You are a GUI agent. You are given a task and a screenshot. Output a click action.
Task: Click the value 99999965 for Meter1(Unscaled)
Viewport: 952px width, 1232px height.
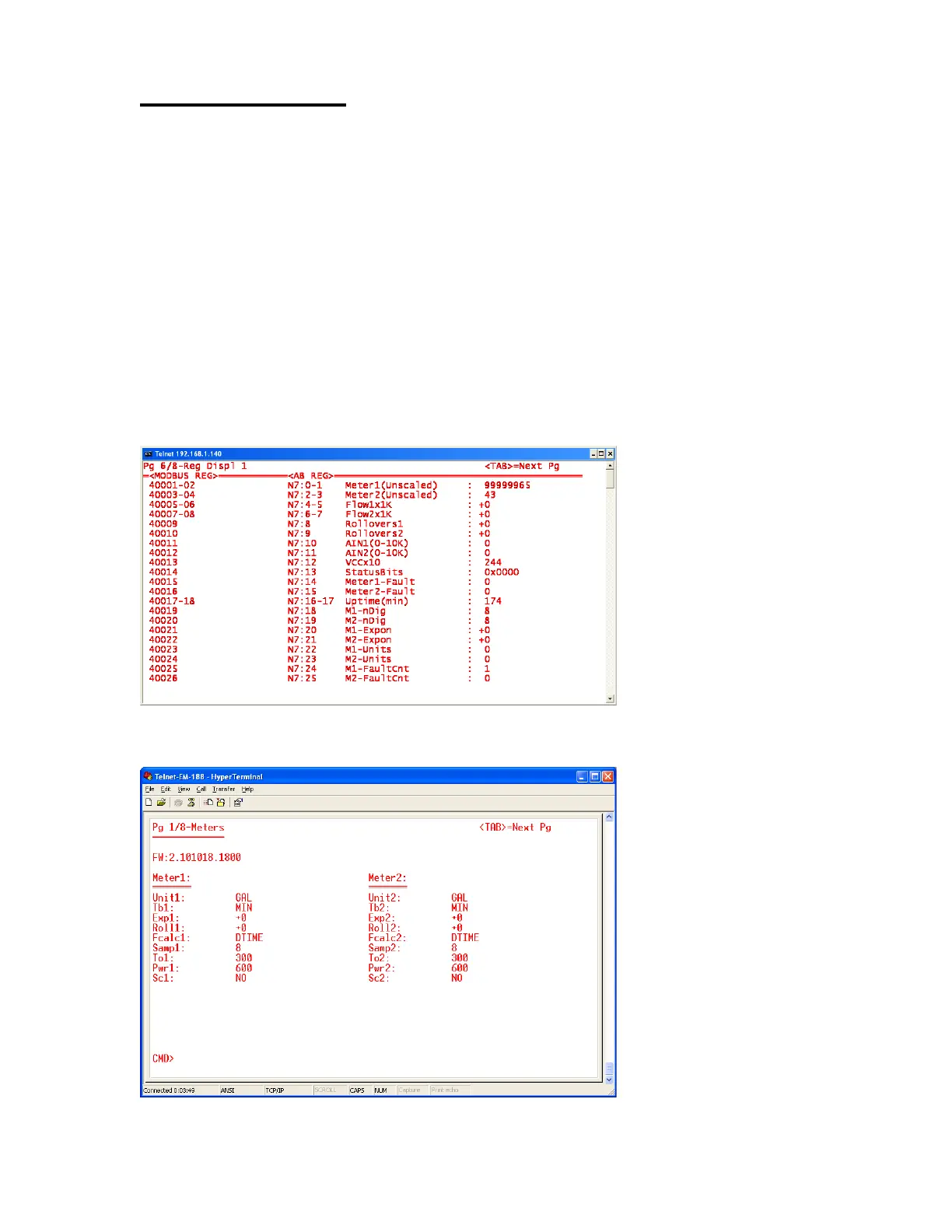pyautogui.click(x=507, y=485)
